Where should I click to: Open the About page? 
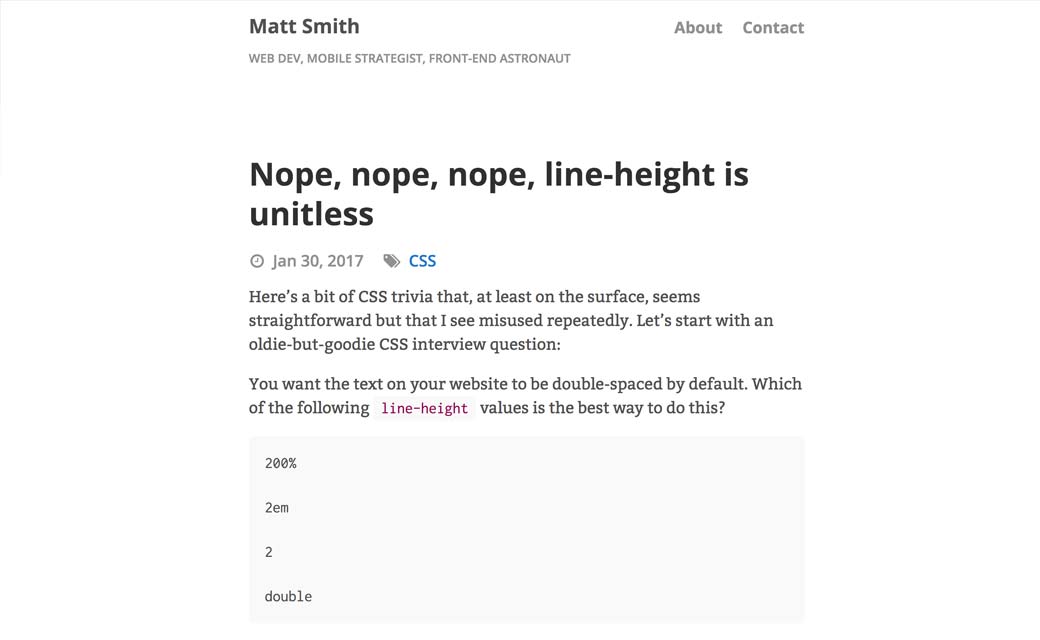[x=698, y=28]
